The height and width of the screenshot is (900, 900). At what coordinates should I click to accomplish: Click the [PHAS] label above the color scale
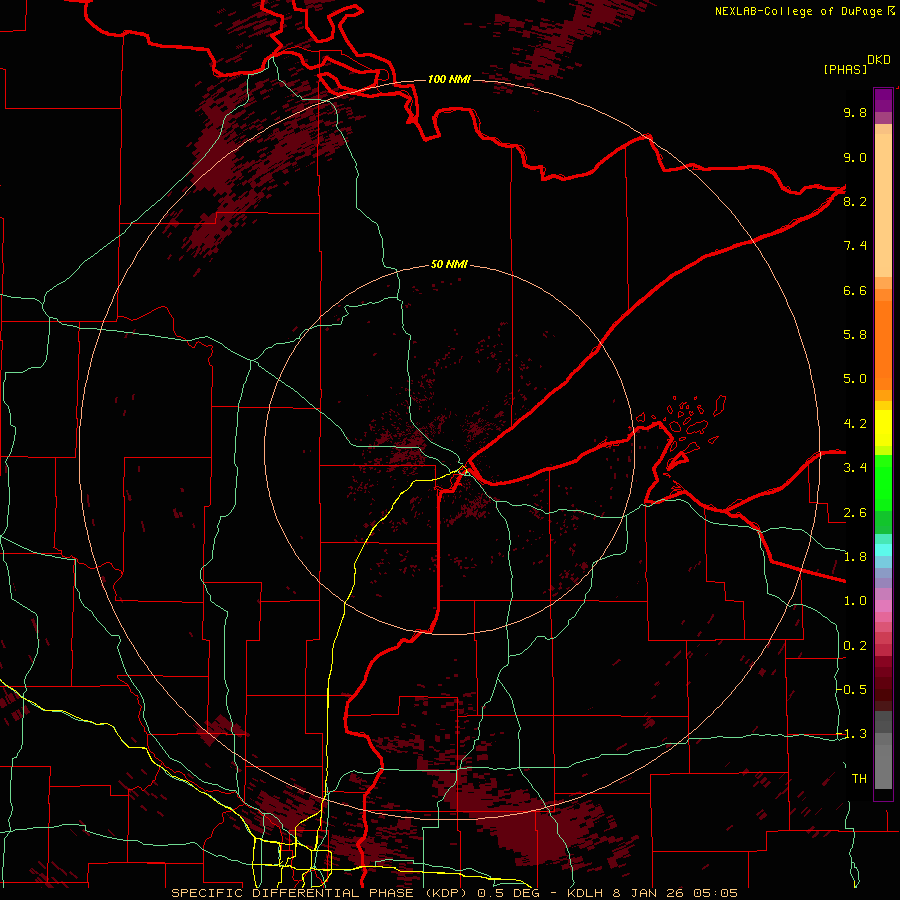845,70
